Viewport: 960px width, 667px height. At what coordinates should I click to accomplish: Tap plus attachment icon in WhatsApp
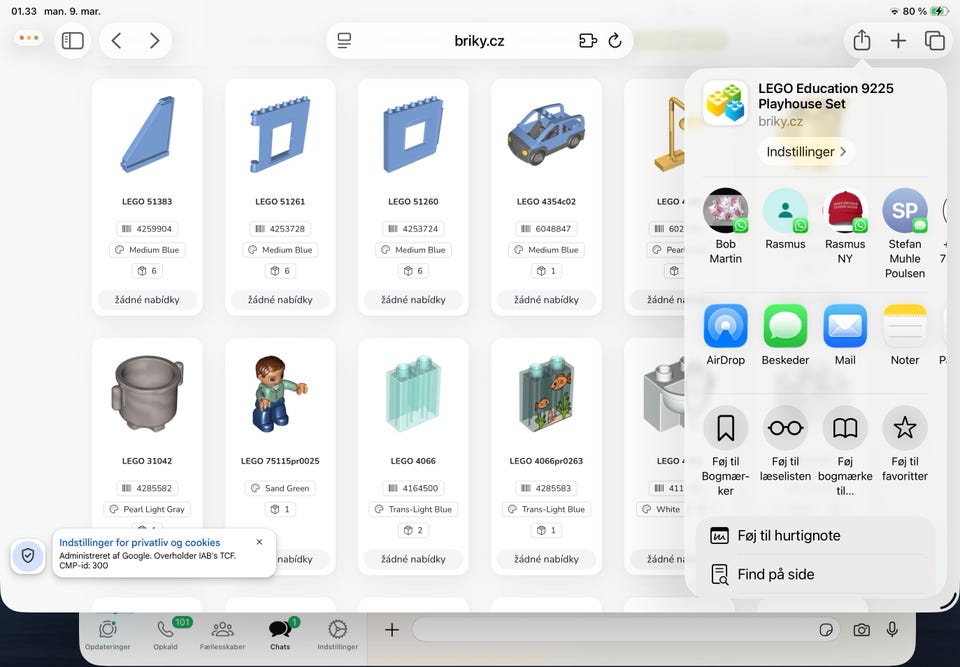tap(392, 630)
